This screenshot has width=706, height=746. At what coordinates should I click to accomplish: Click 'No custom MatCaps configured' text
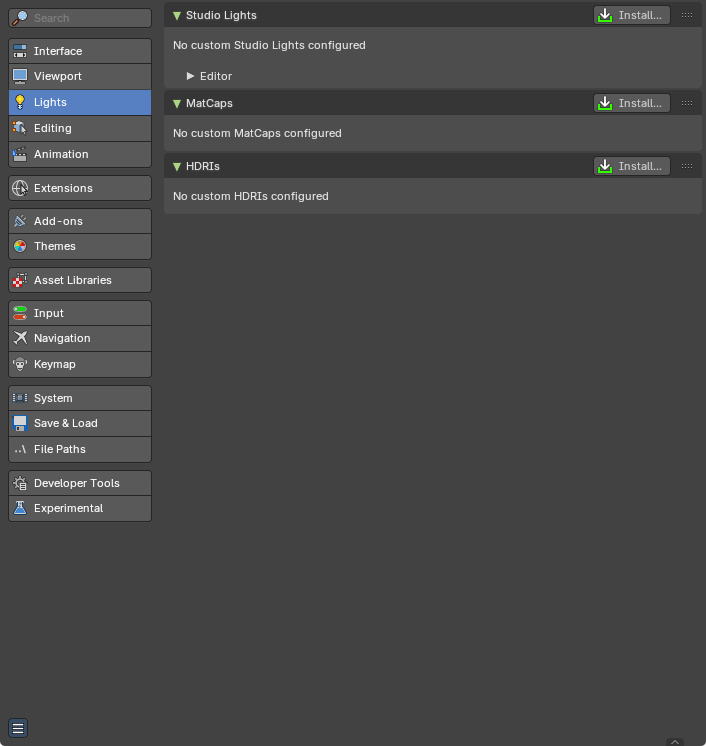257,133
